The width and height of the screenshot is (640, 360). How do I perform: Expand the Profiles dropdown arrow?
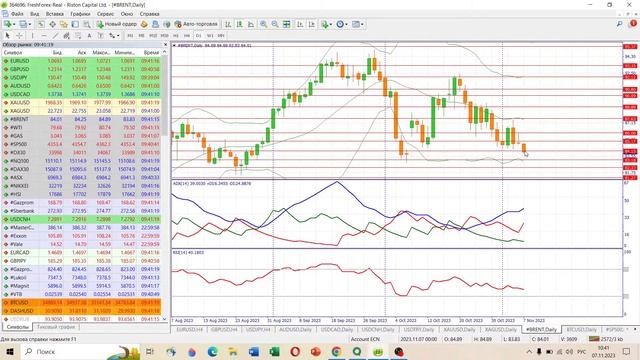pos(29,24)
